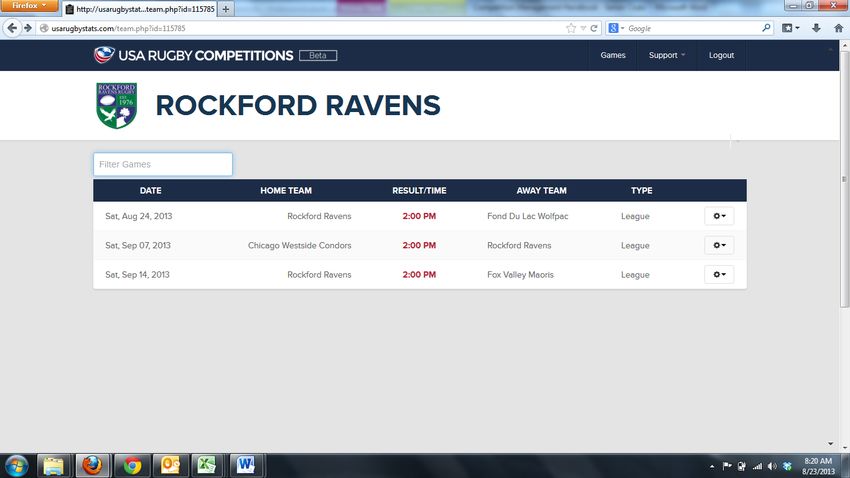Click 'Fox Valley Maoris' away team
Screen dimensions: 850x478
click(x=520, y=275)
